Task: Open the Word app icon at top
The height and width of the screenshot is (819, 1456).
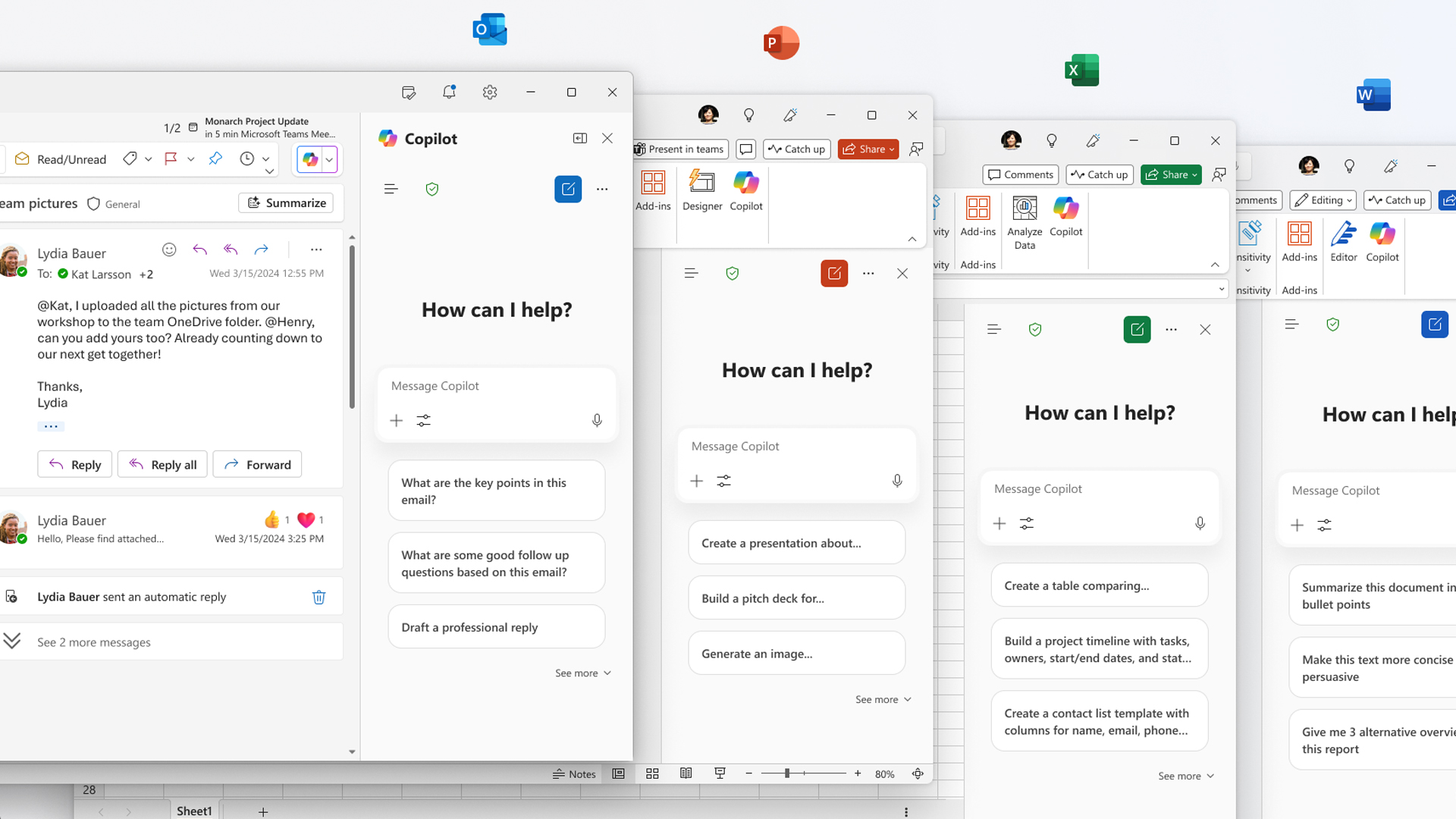Action: 1373,95
